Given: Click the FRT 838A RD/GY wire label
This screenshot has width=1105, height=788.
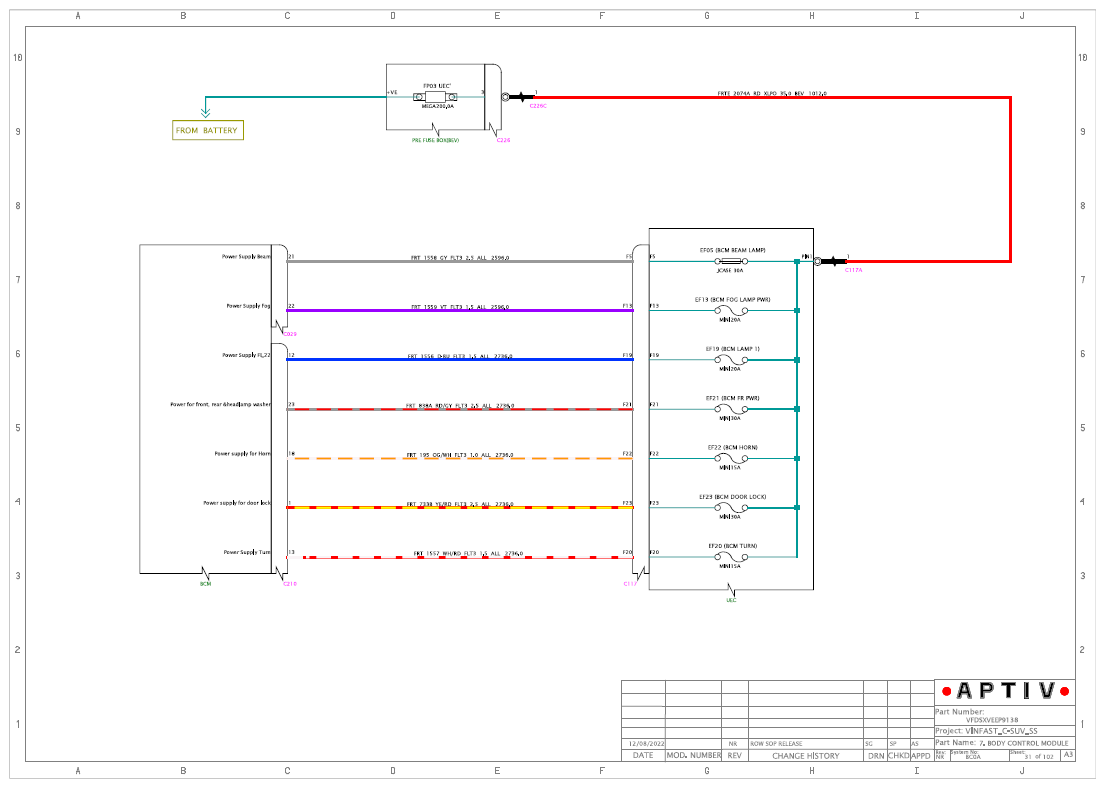Looking at the screenshot, I should point(459,405).
